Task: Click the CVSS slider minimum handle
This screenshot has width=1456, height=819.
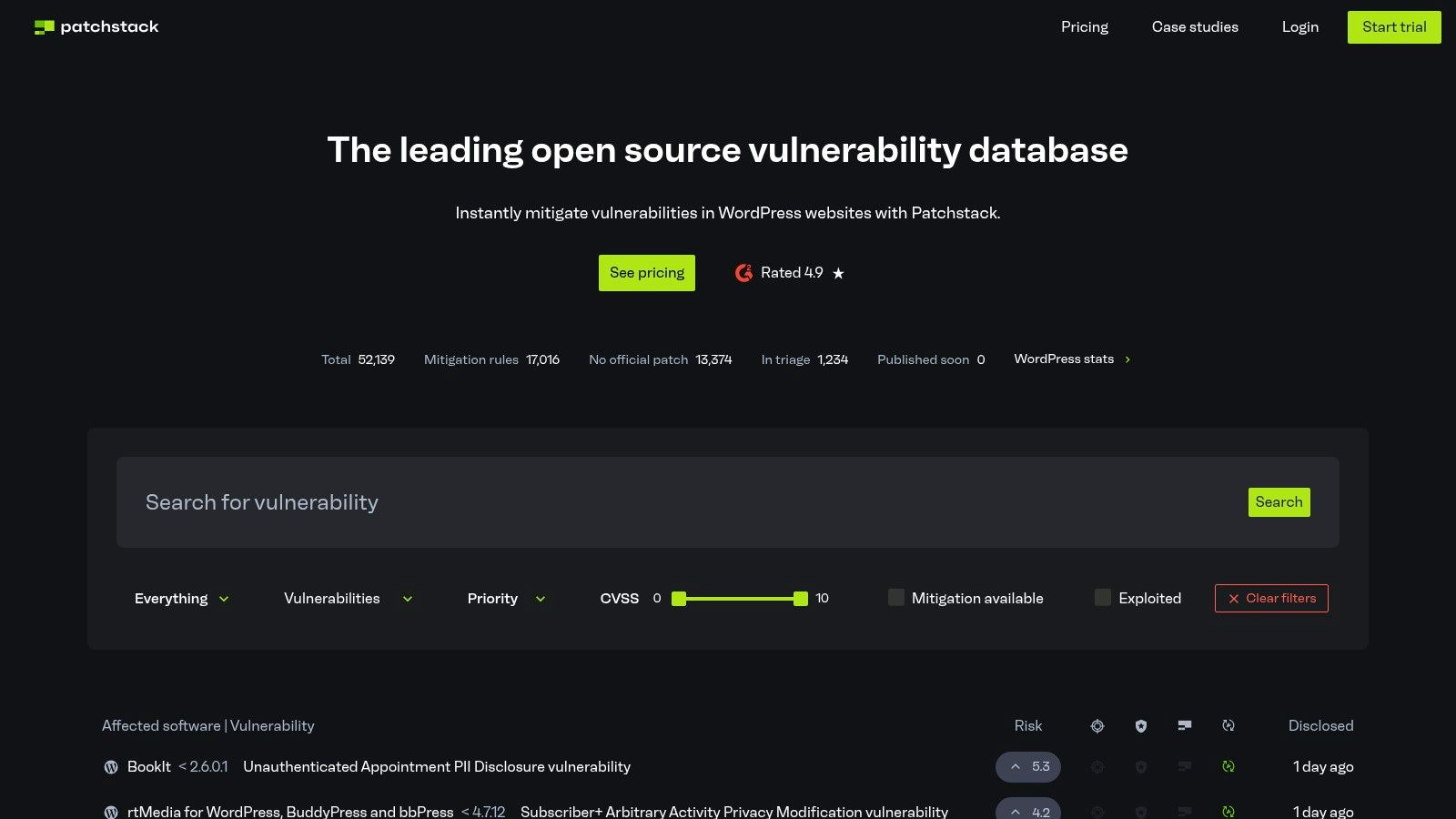Action: pos(679,599)
